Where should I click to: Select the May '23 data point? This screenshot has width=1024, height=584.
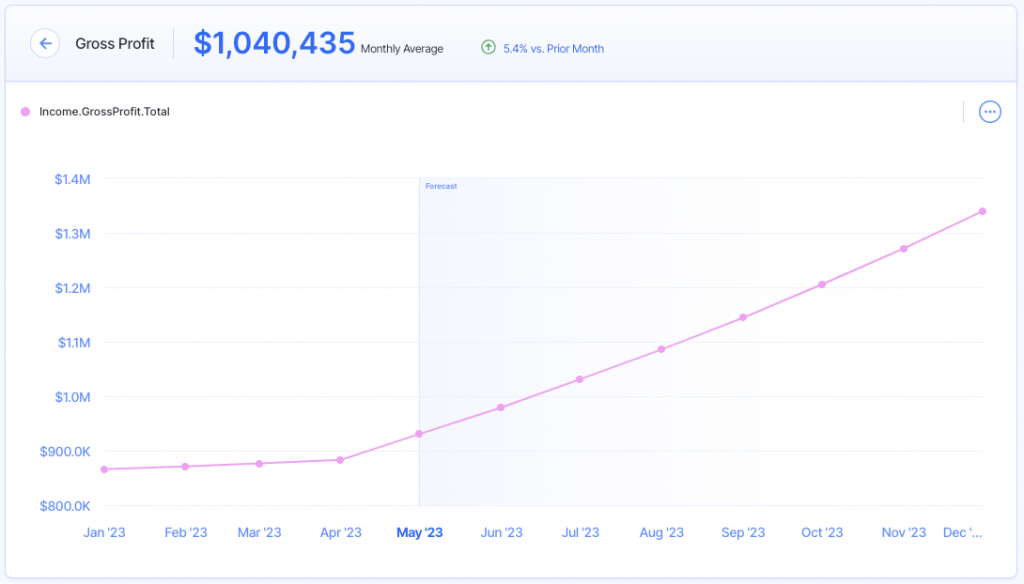pos(419,434)
